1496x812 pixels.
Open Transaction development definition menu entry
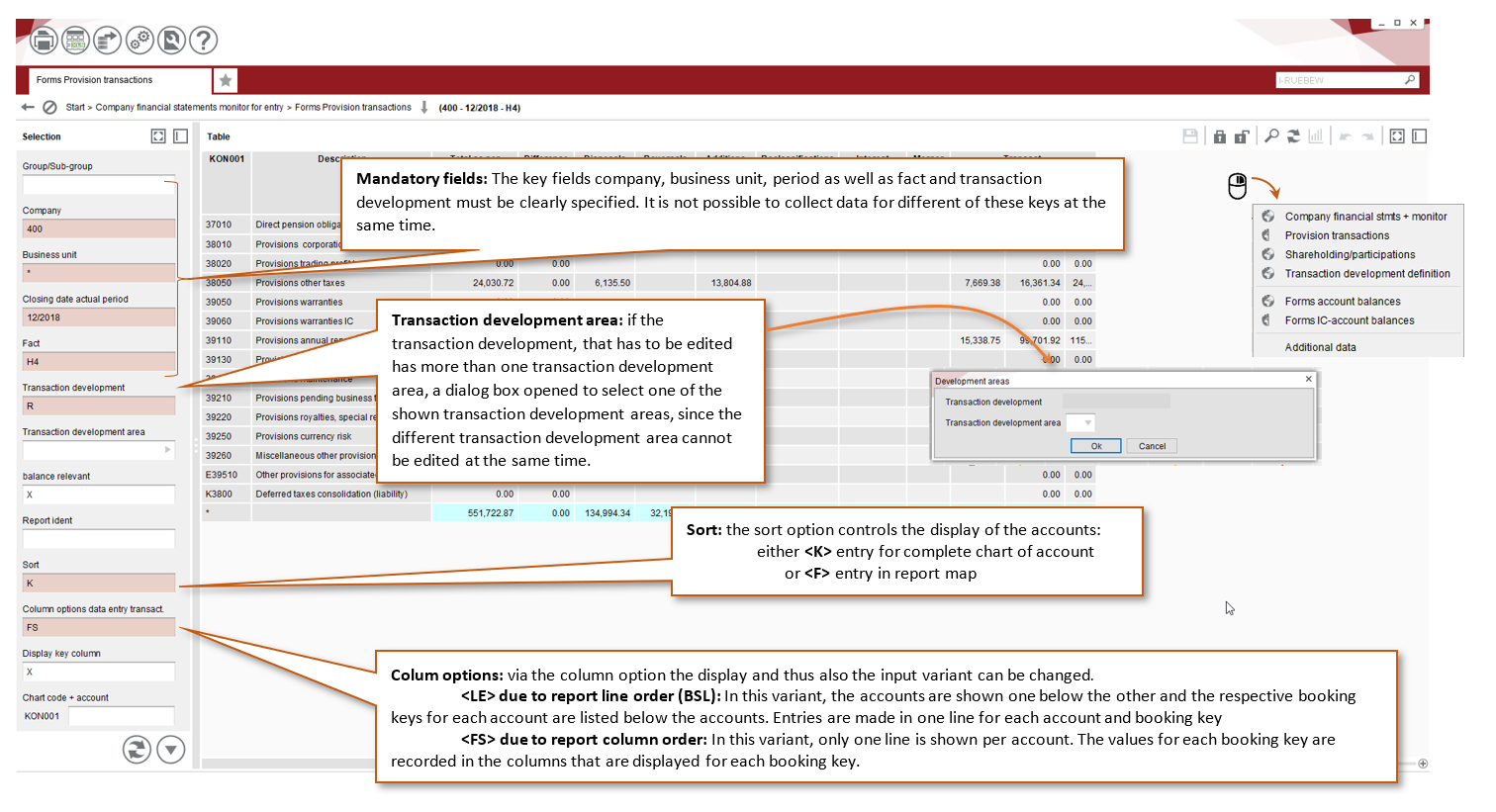click(x=1367, y=274)
